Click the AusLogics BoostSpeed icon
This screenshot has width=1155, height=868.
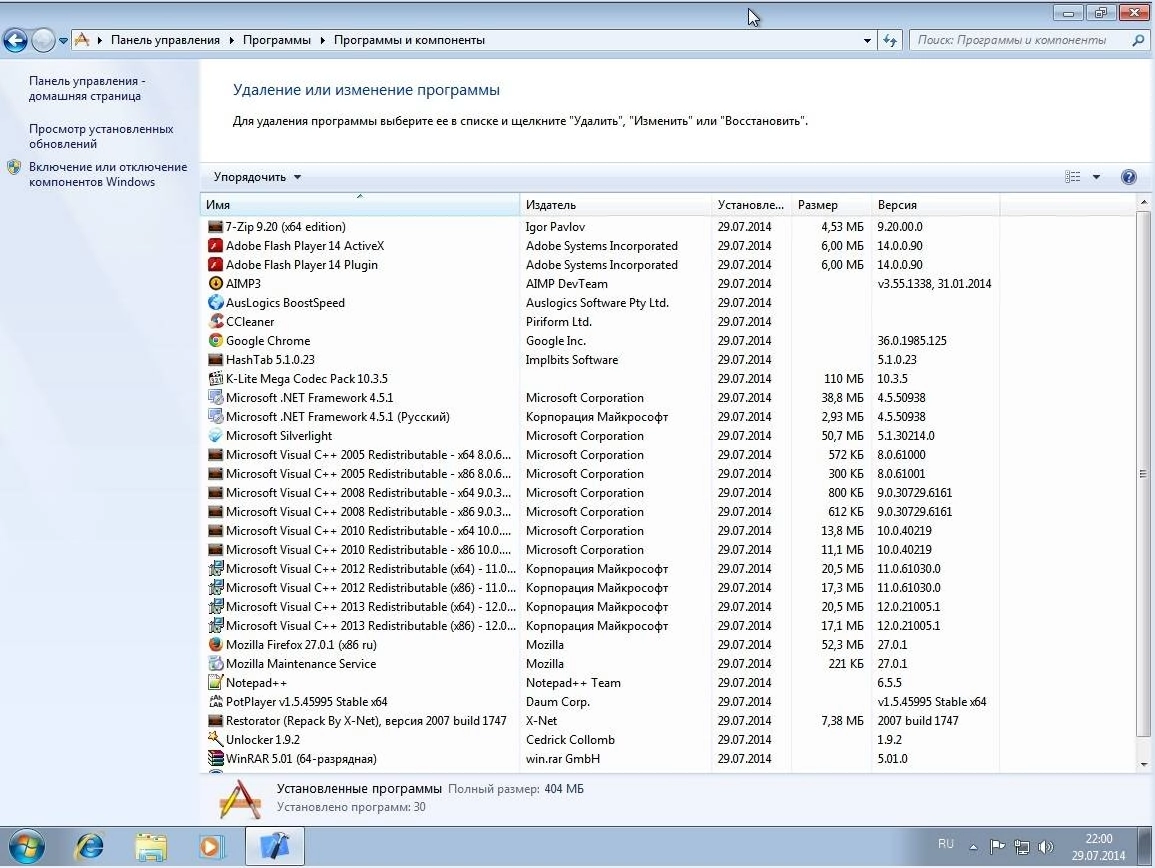(x=215, y=303)
